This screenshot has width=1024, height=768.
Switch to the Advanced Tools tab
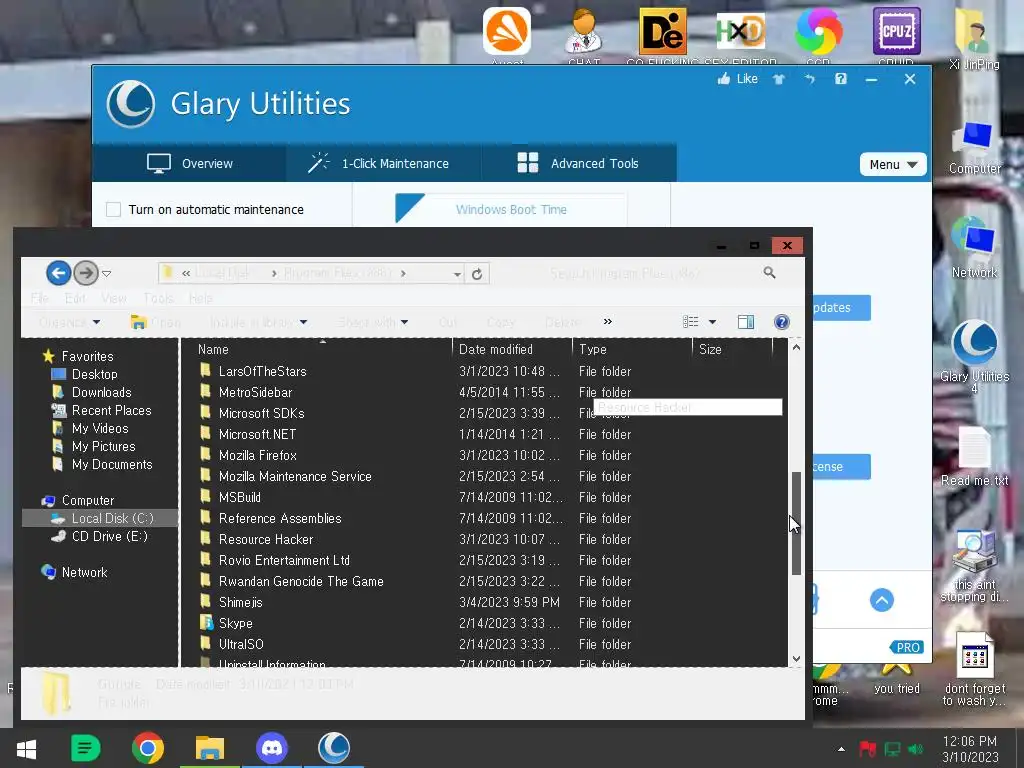pos(579,163)
